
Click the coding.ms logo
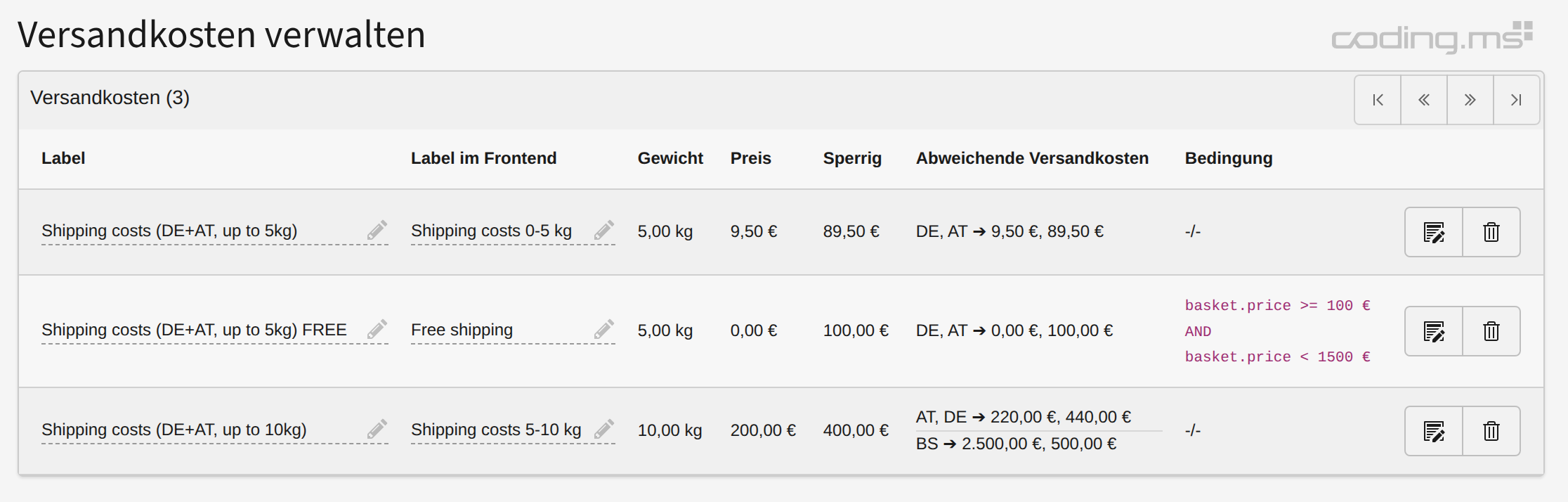[x=1432, y=37]
